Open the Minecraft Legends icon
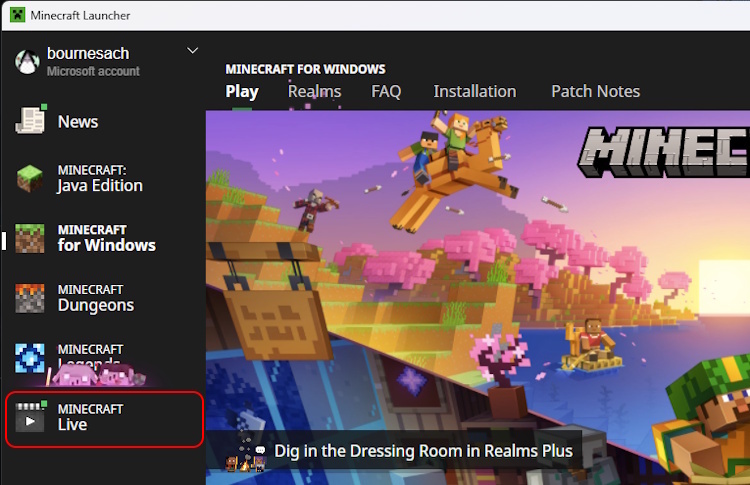Image resolution: width=750 pixels, height=485 pixels. coord(30,357)
